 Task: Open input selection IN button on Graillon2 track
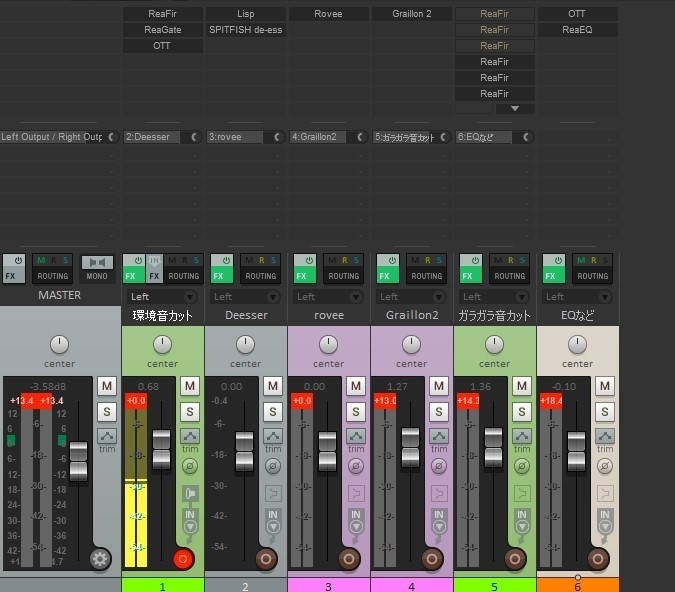[x=439, y=521]
